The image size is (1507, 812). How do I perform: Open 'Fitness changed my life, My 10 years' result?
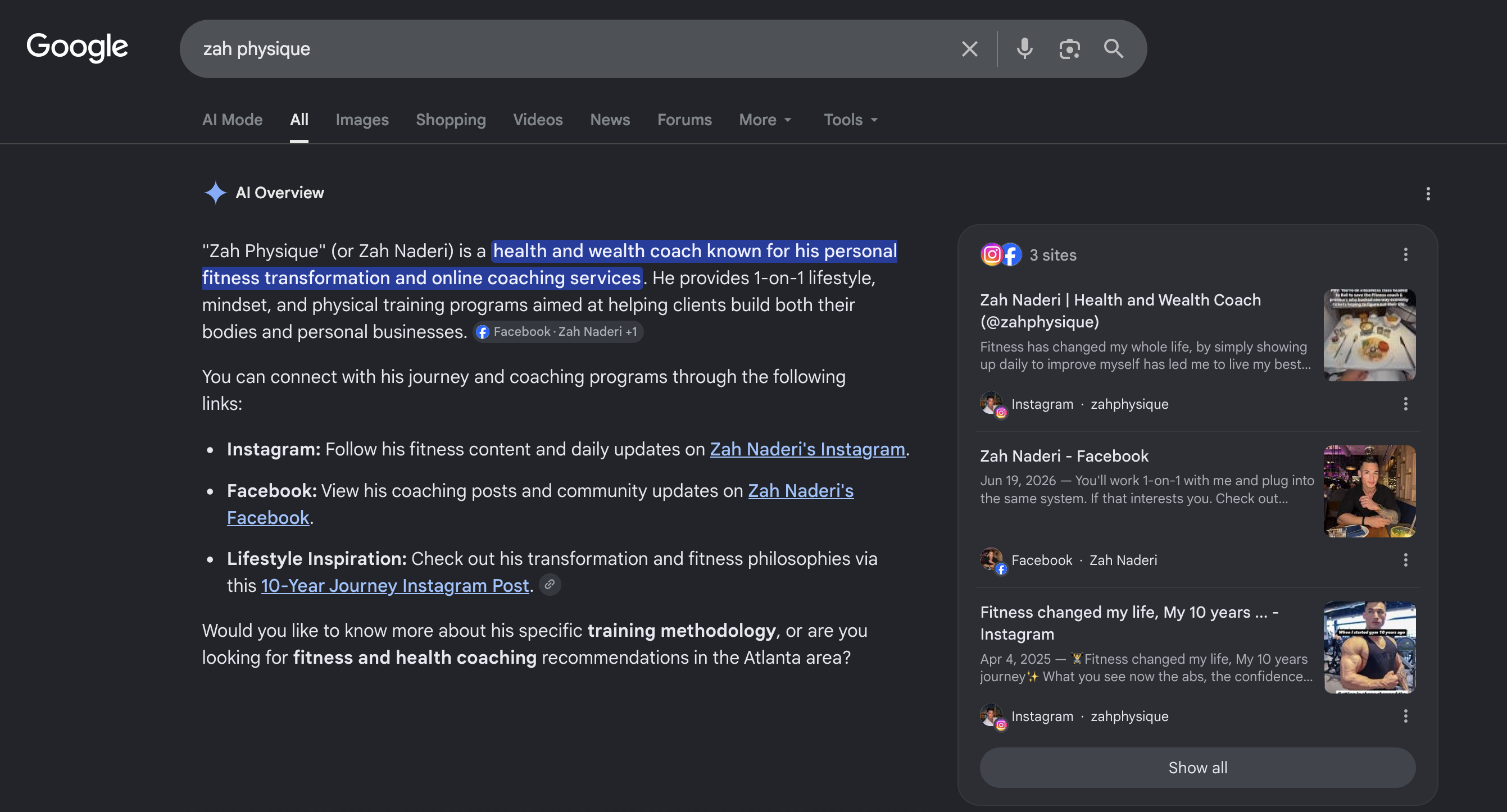[x=1129, y=623]
